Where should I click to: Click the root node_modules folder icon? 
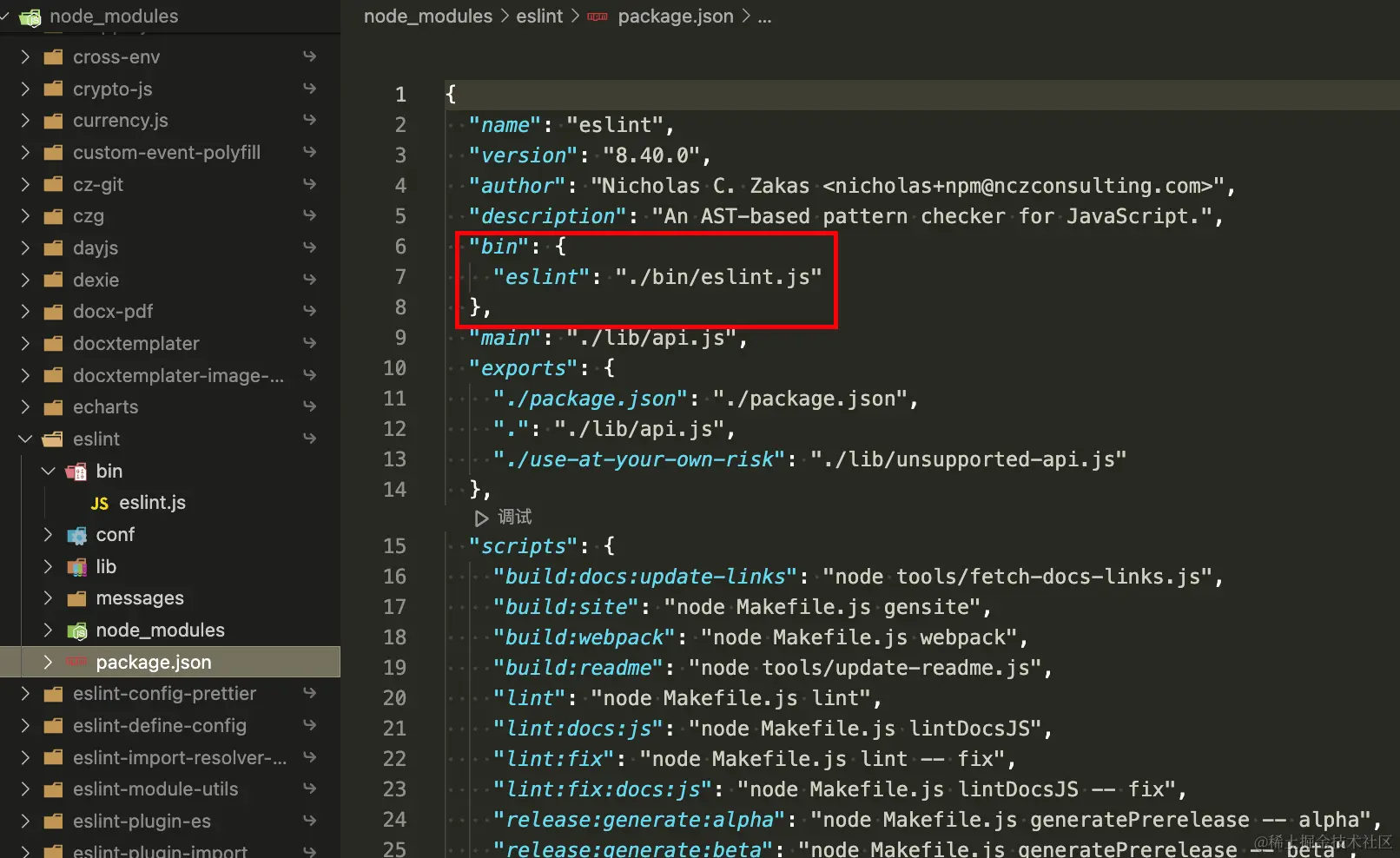[30, 16]
